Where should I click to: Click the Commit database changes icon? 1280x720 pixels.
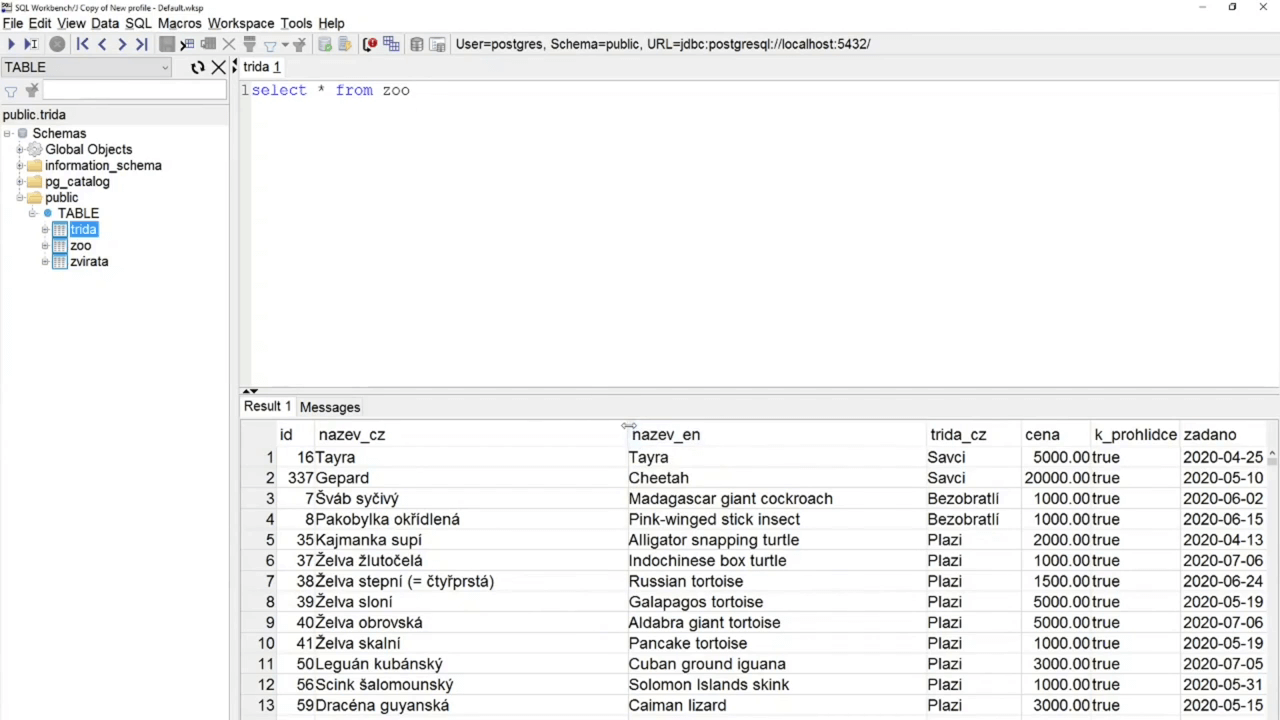[x=325, y=44]
